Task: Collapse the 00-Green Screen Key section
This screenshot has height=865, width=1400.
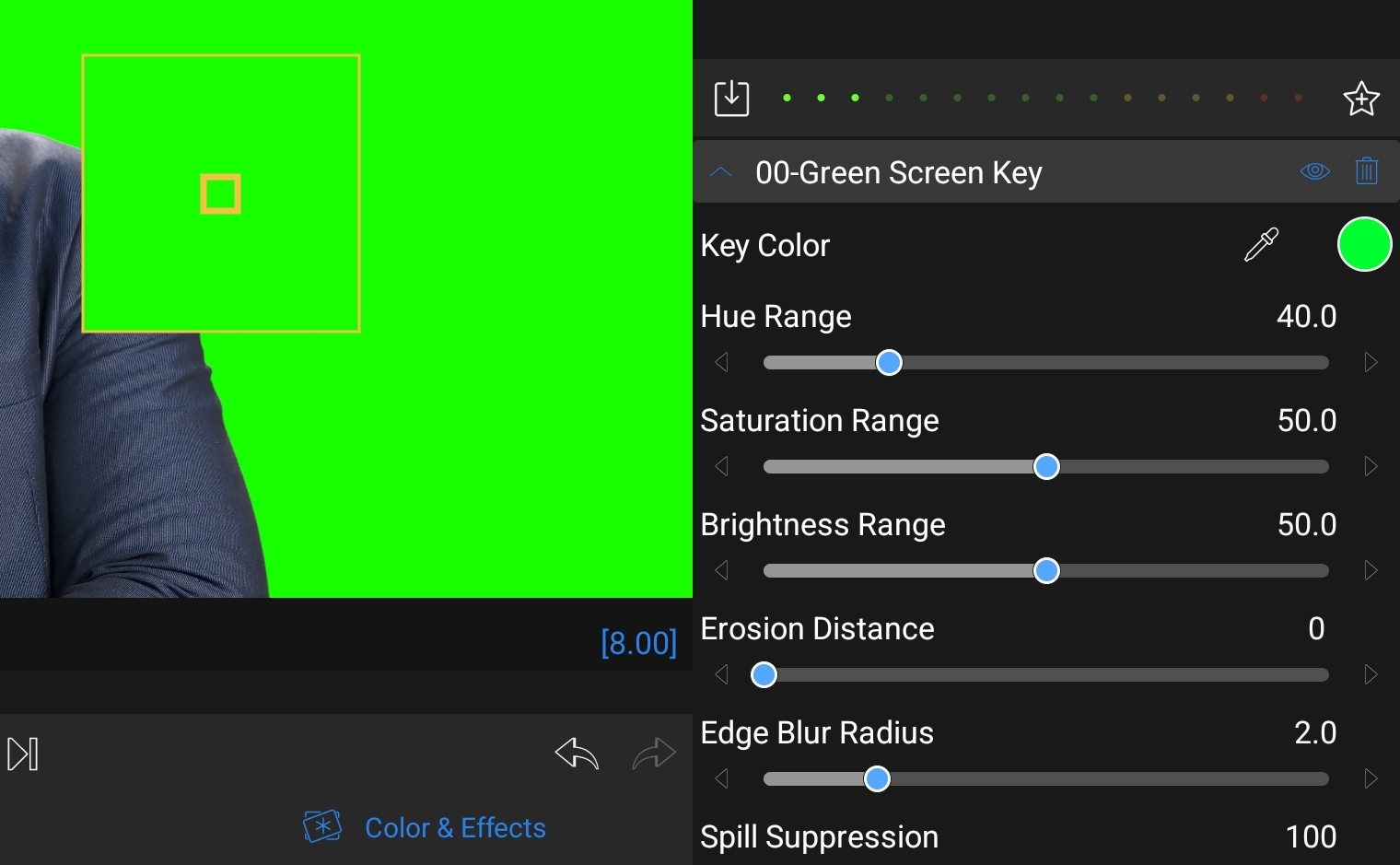Action: tap(721, 172)
